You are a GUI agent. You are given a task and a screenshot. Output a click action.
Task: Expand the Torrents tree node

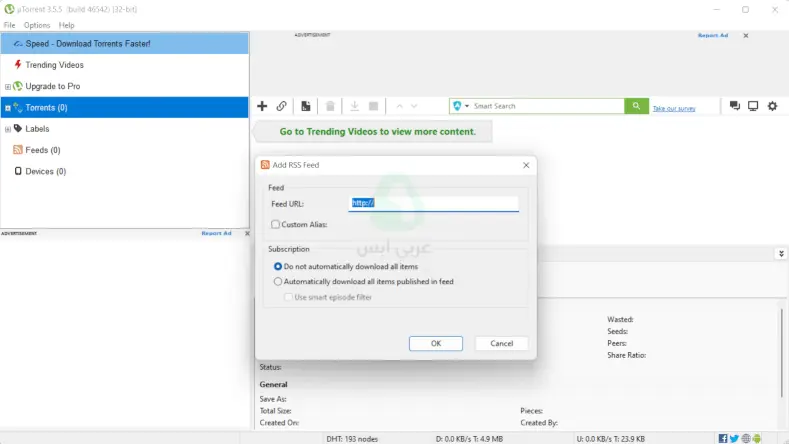[8, 108]
